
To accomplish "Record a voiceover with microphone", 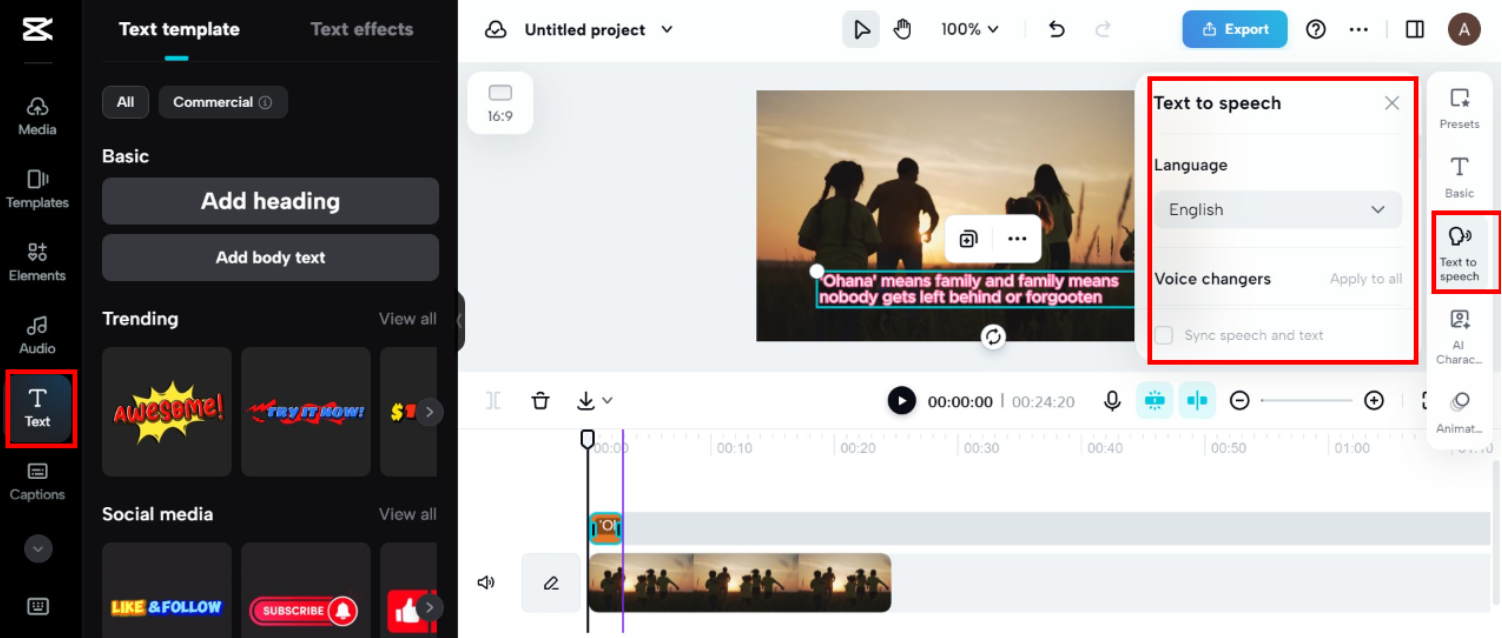I will click(1112, 401).
